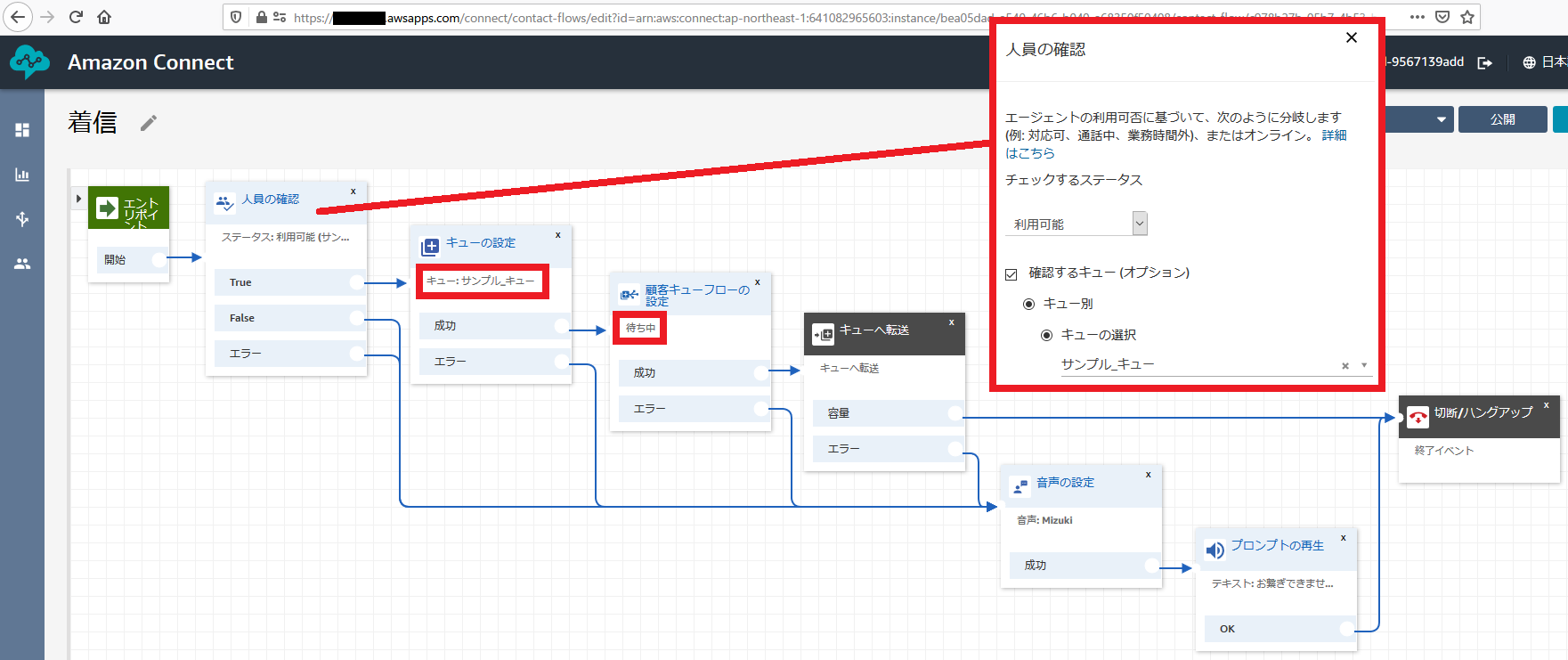Click the 容量 branch in キューへ転送
Image resolution: width=1568 pixels, height=660 pixels.
pos(888,413)
